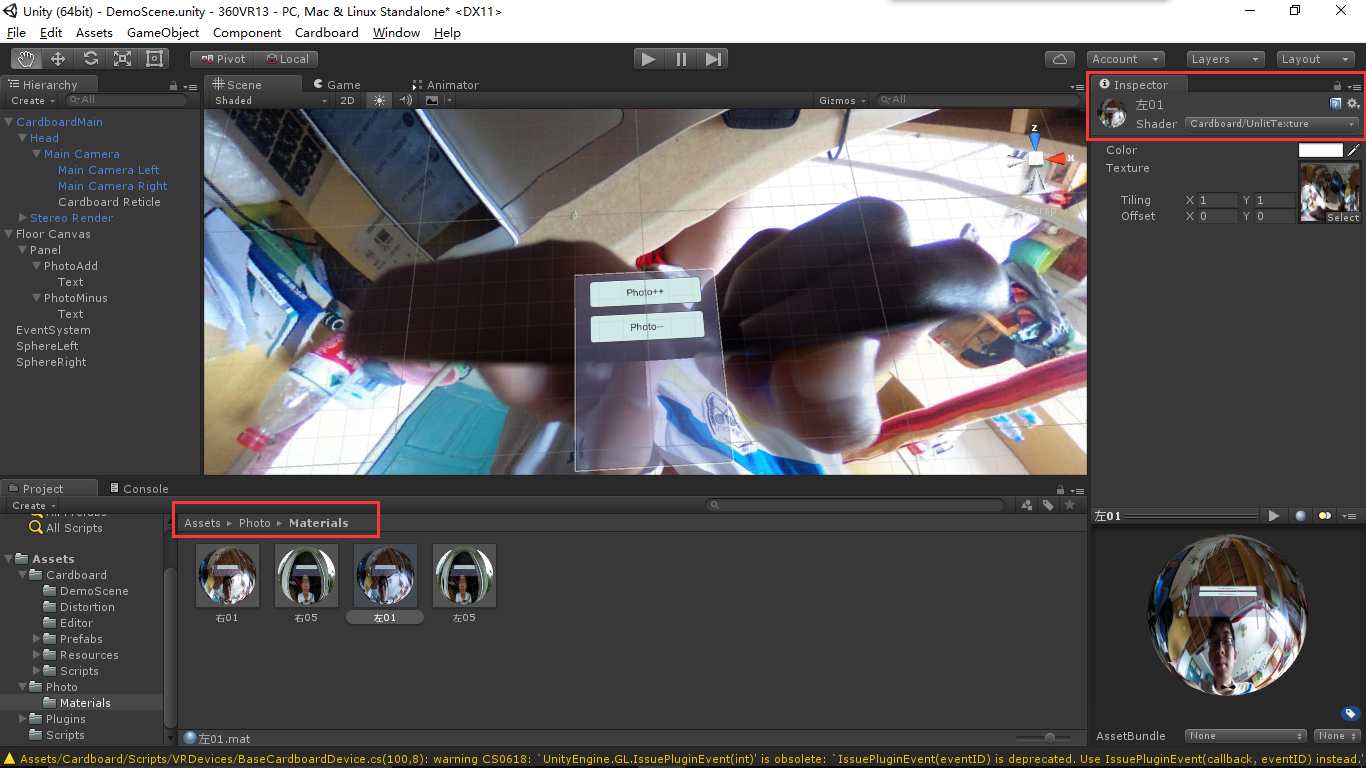Click Tiling X value field
This screenshot has width=1366, height=768.
pyautogui.click(x=1218, y=200)
